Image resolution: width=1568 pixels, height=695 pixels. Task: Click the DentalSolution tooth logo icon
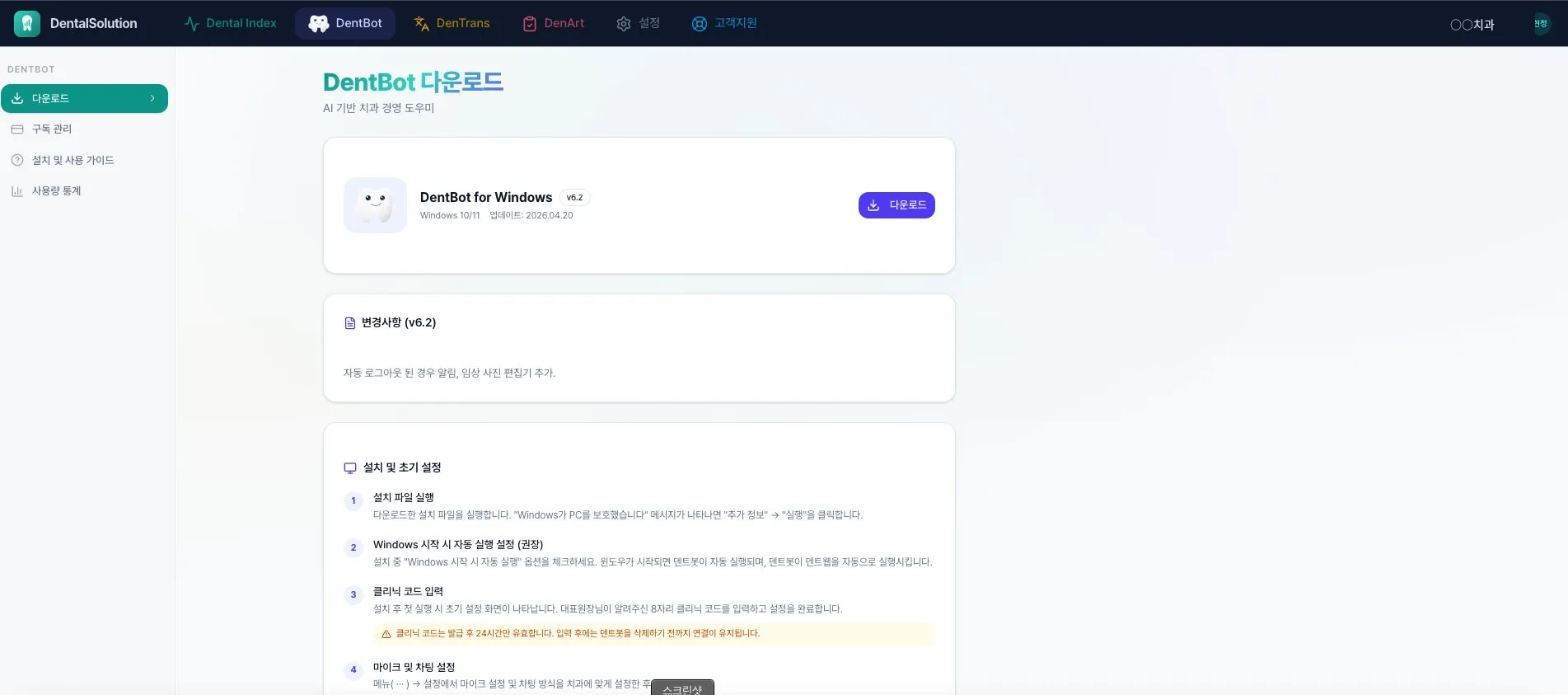(x=27, y=24)
